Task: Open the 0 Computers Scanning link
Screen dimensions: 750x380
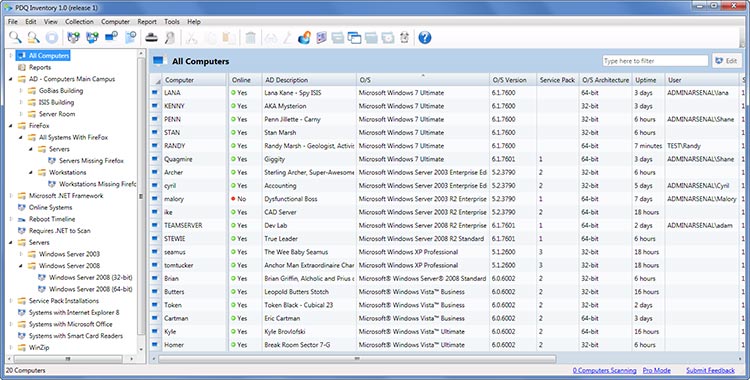Action: click(x=605, y=370)
